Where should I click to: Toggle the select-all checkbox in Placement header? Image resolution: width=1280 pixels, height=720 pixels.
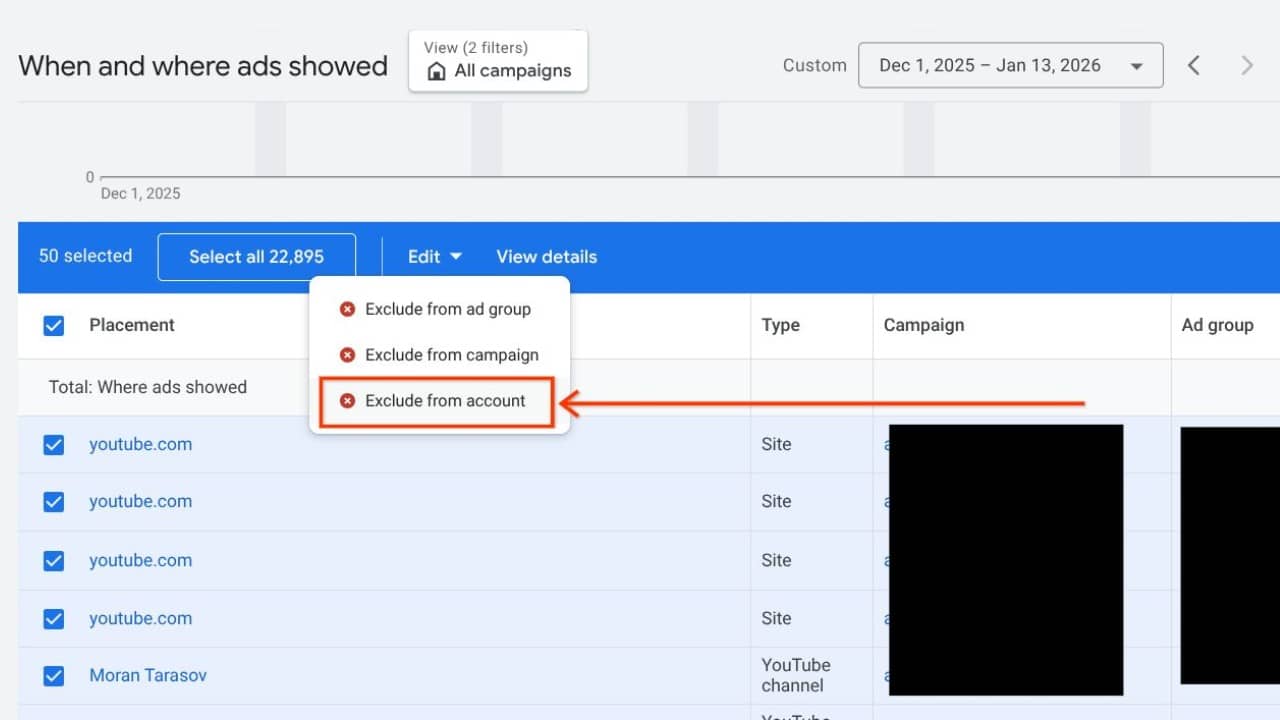coord(54,326)
